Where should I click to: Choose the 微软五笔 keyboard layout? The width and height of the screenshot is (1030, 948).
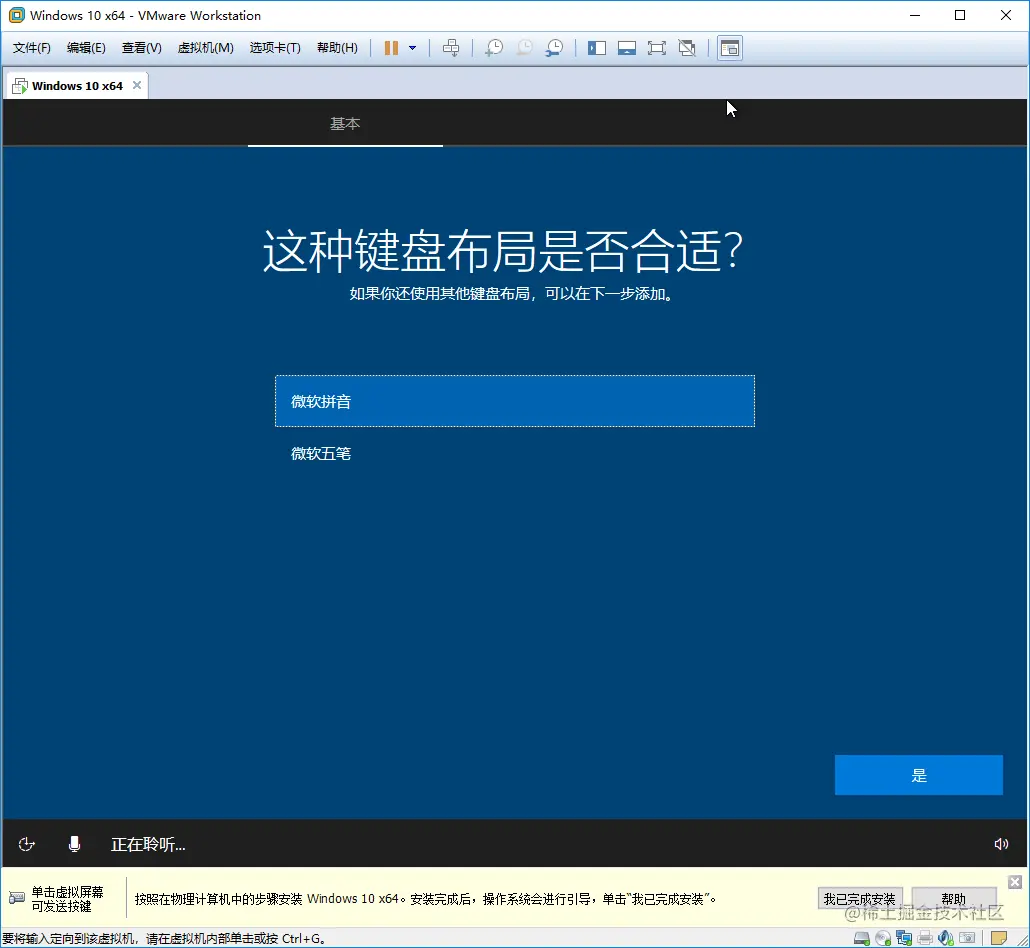514,453
